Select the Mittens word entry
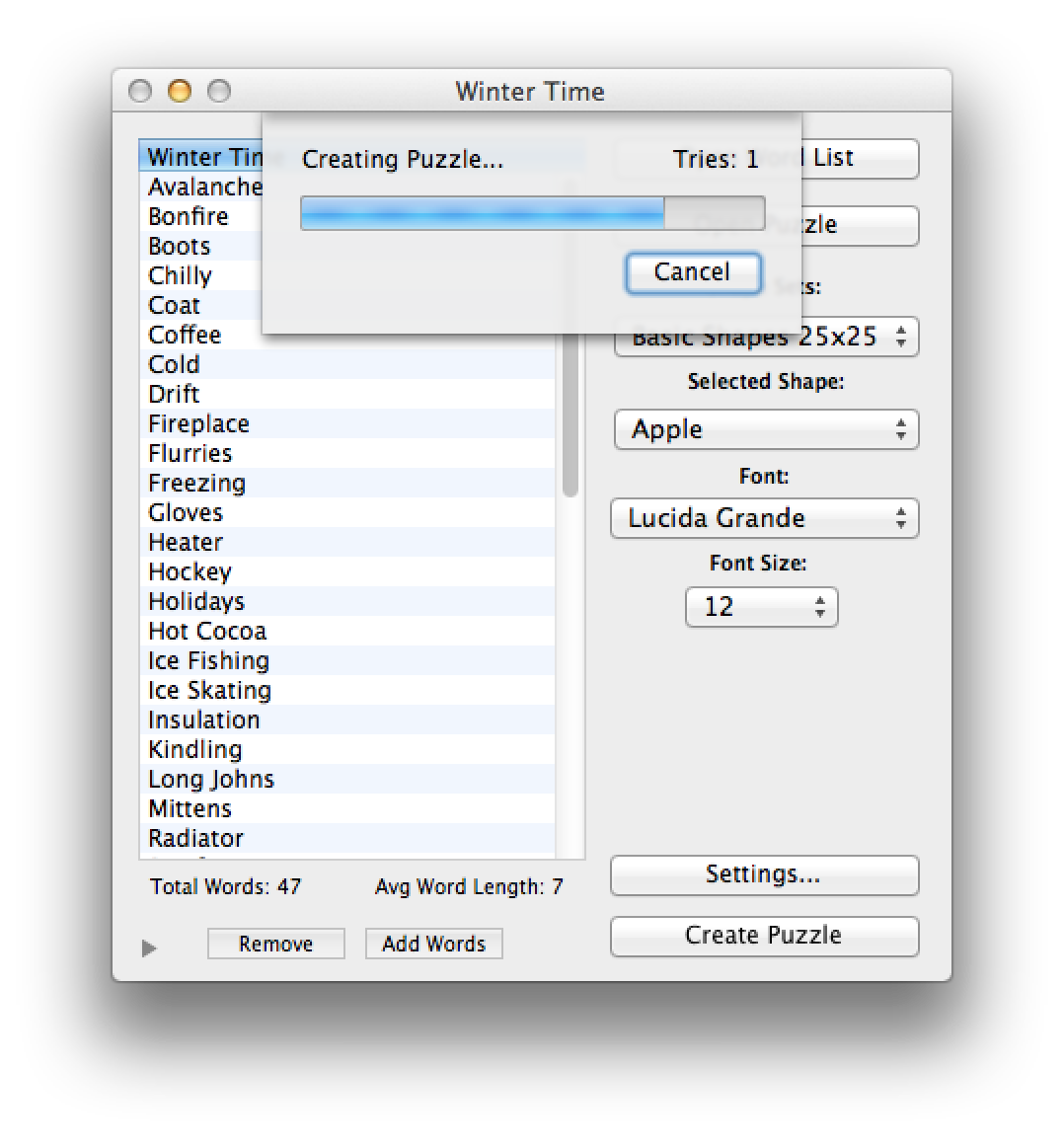Screen dimensions: 1064x1137 pos(190,808)
